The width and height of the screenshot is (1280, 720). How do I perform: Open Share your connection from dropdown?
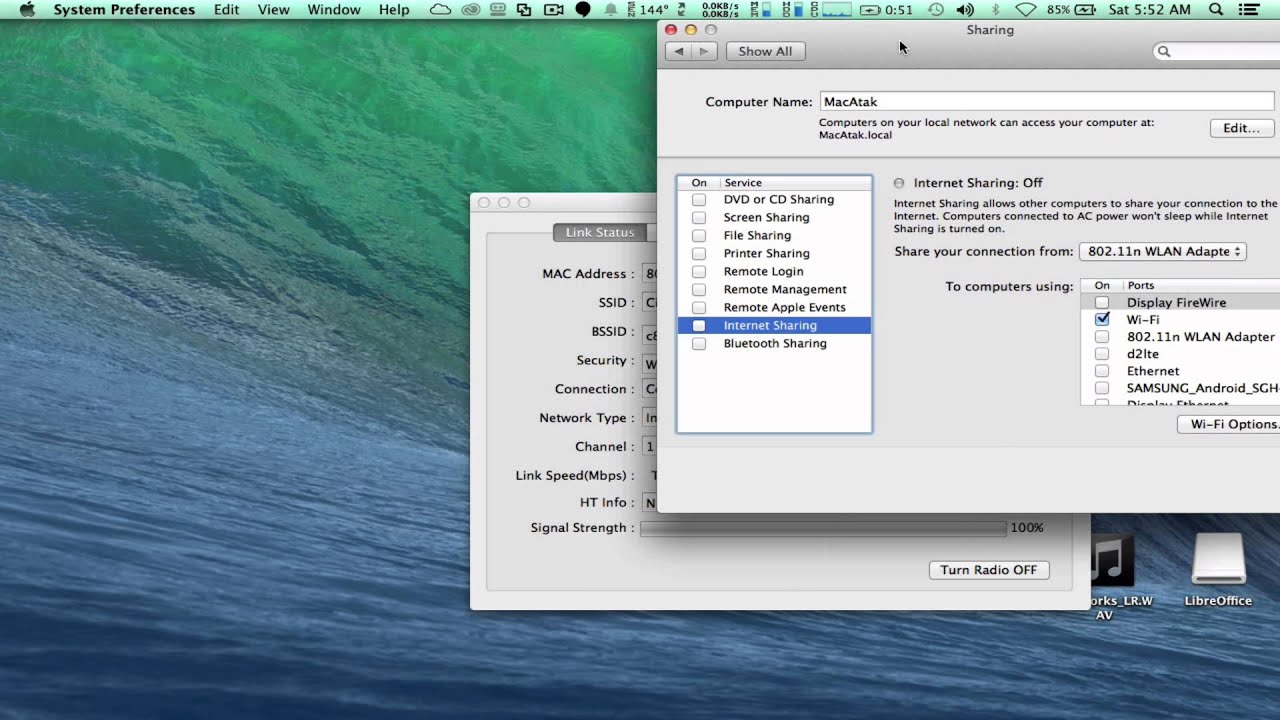1163,252
